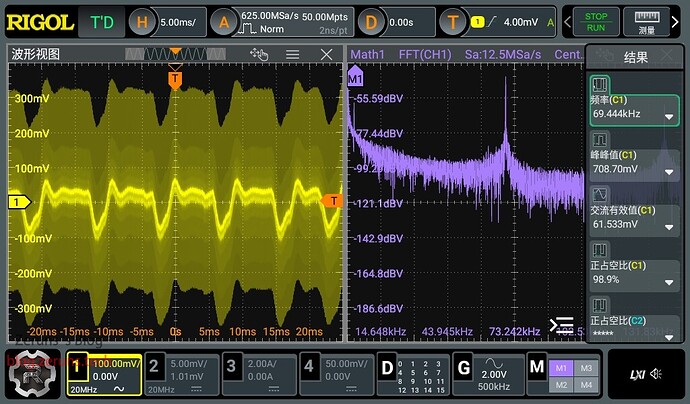
Task: Click the LXI network status icon
Action: pos(635,374)
